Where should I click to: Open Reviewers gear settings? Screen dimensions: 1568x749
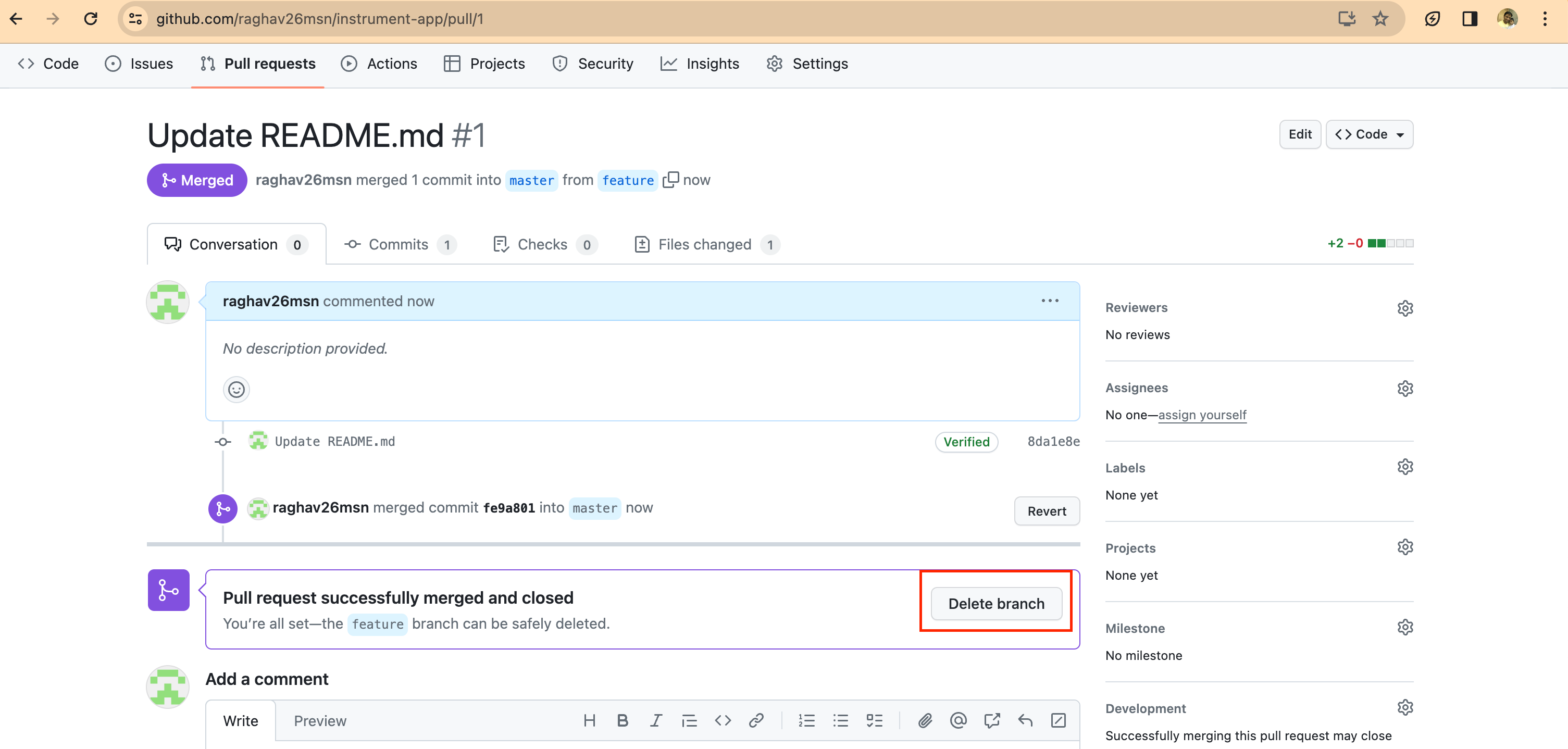[x=1405, y=308]
